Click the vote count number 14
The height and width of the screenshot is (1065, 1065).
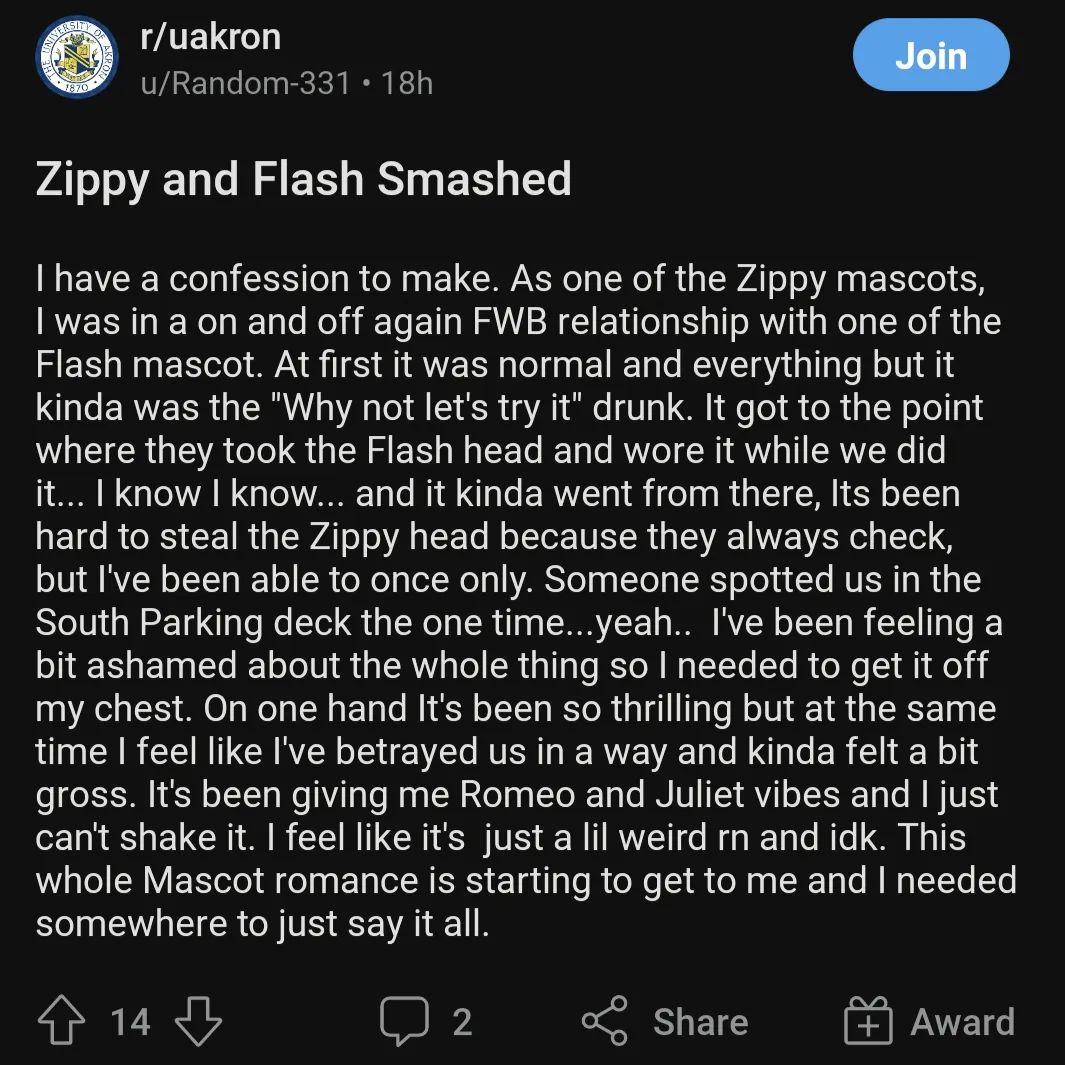coord(130,1022)
